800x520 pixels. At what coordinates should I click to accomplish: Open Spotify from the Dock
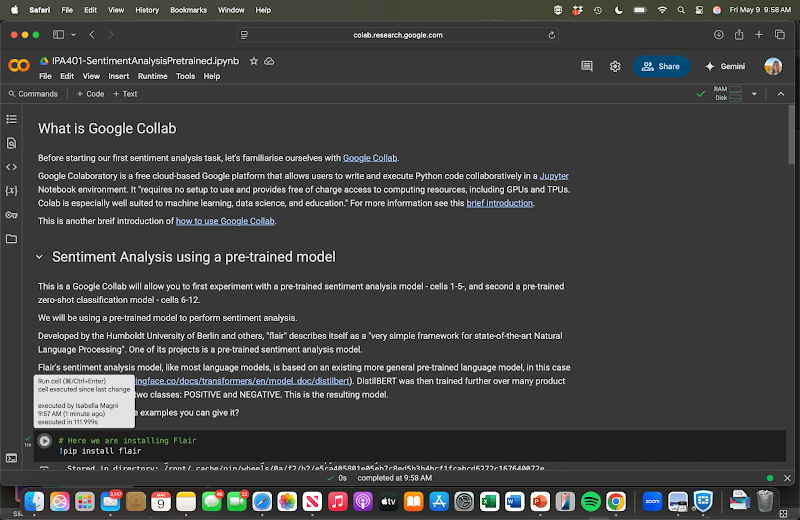pyautogui.click(x=590, y=502)
